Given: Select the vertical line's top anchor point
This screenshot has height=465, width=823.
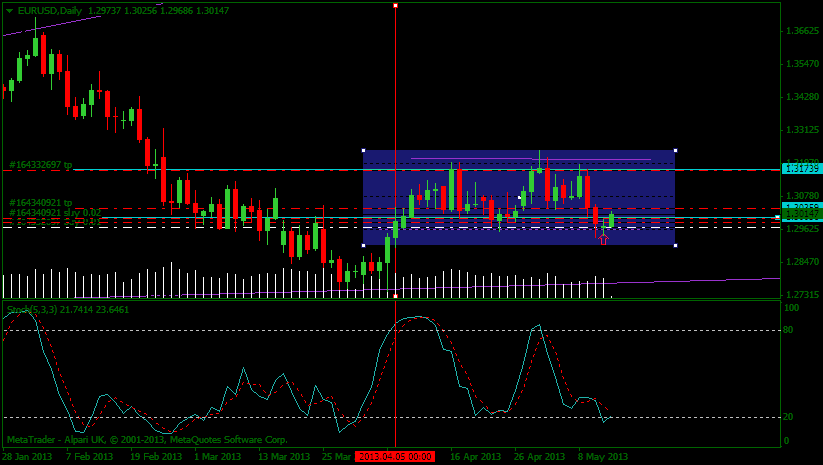Looking at the screenshot, I should [x=395, y=6].
